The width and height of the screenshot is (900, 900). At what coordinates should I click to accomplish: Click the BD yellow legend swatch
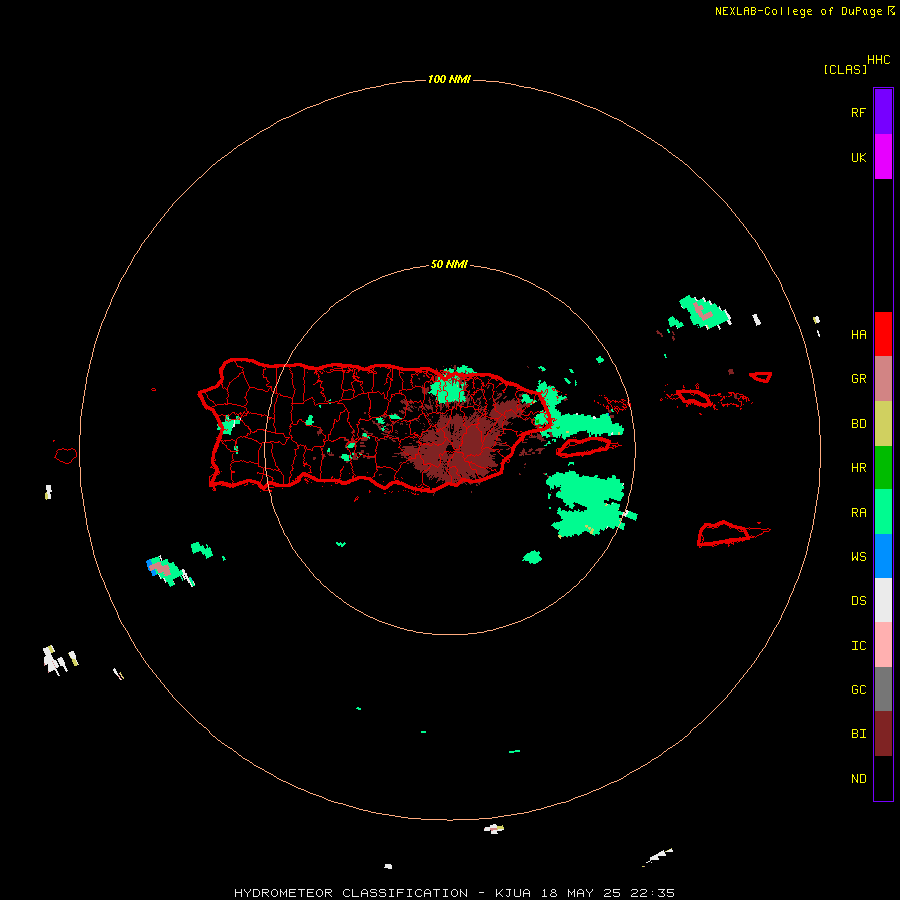click(883, 424)
